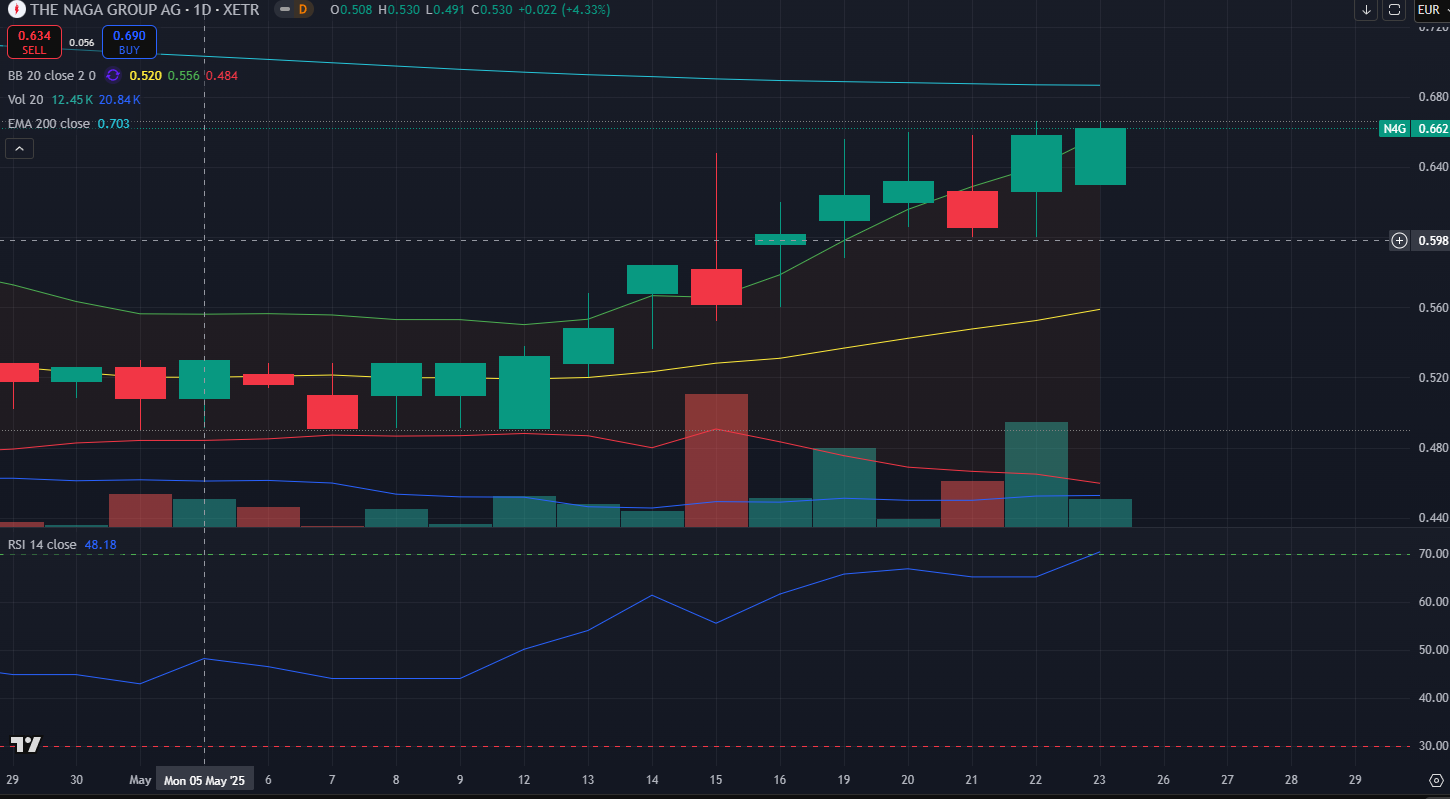Viewport: 1450px width, 799px height.
Task: Select the BB 20 close 2 0 indicator legend
Action: (x=52, y=75)
